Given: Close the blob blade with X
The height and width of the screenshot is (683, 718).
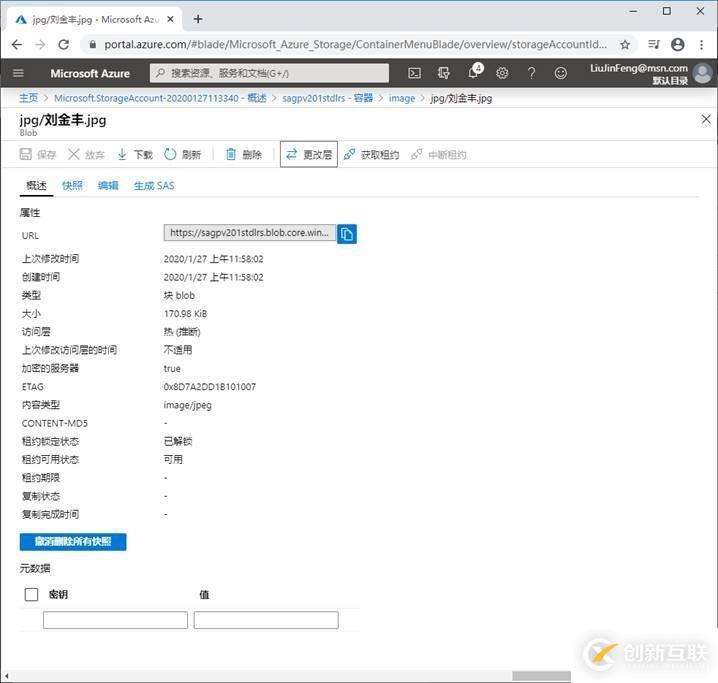Looking at the screenshot, I should (706, 119).
